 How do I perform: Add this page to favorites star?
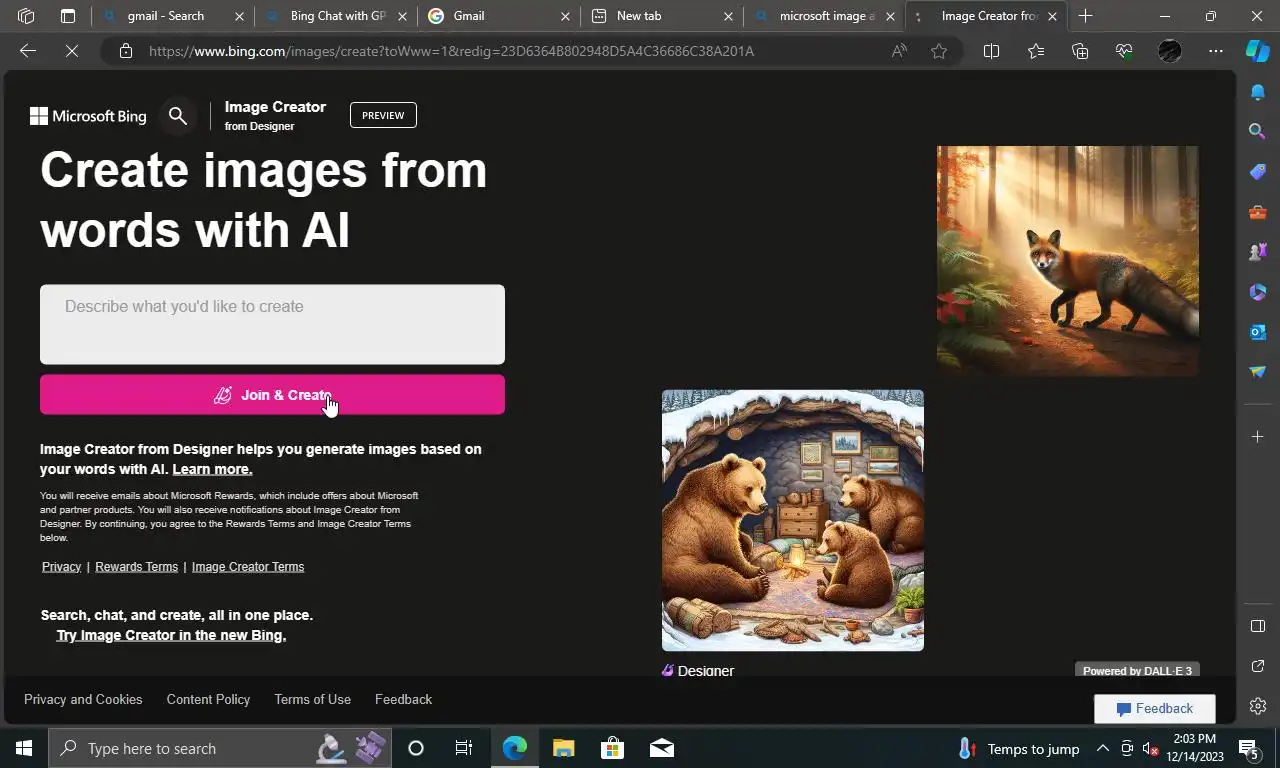938,51
